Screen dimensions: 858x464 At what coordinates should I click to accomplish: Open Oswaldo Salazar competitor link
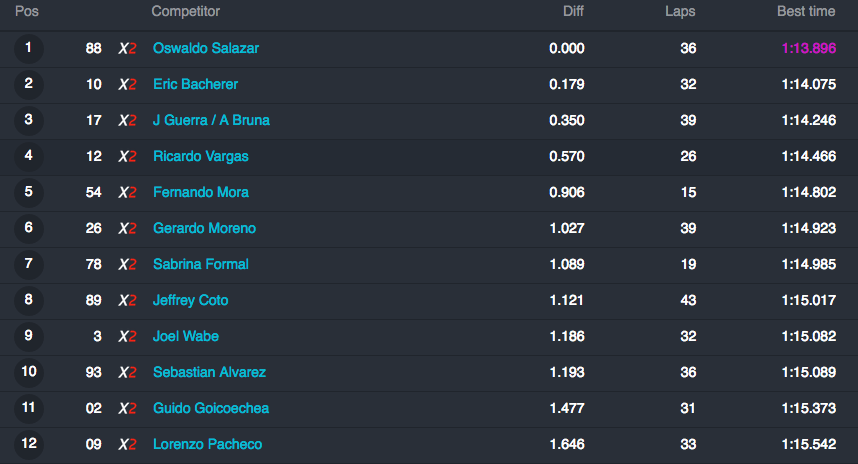pos(206,48)
